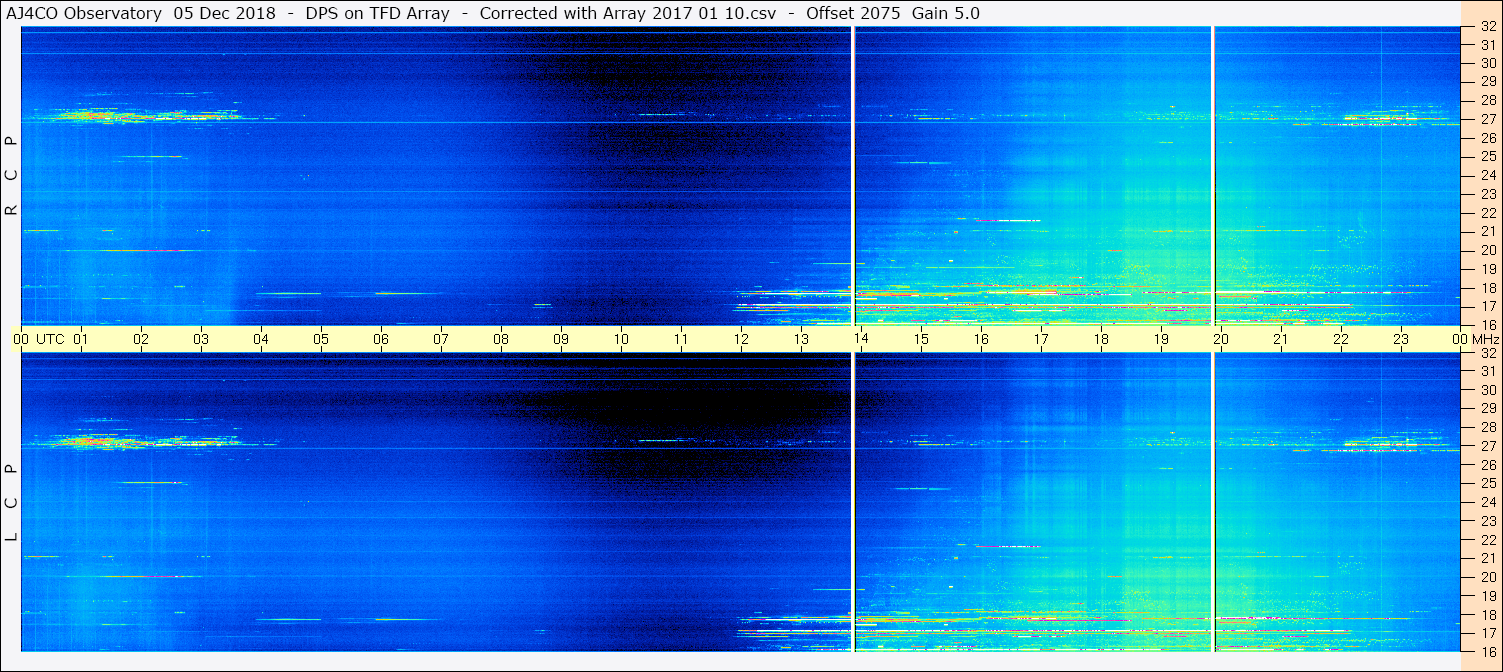The image size is (1503, 672).
Task: Click the 23 MHz tick of the LCP panel
Action: coord(1488,521)
